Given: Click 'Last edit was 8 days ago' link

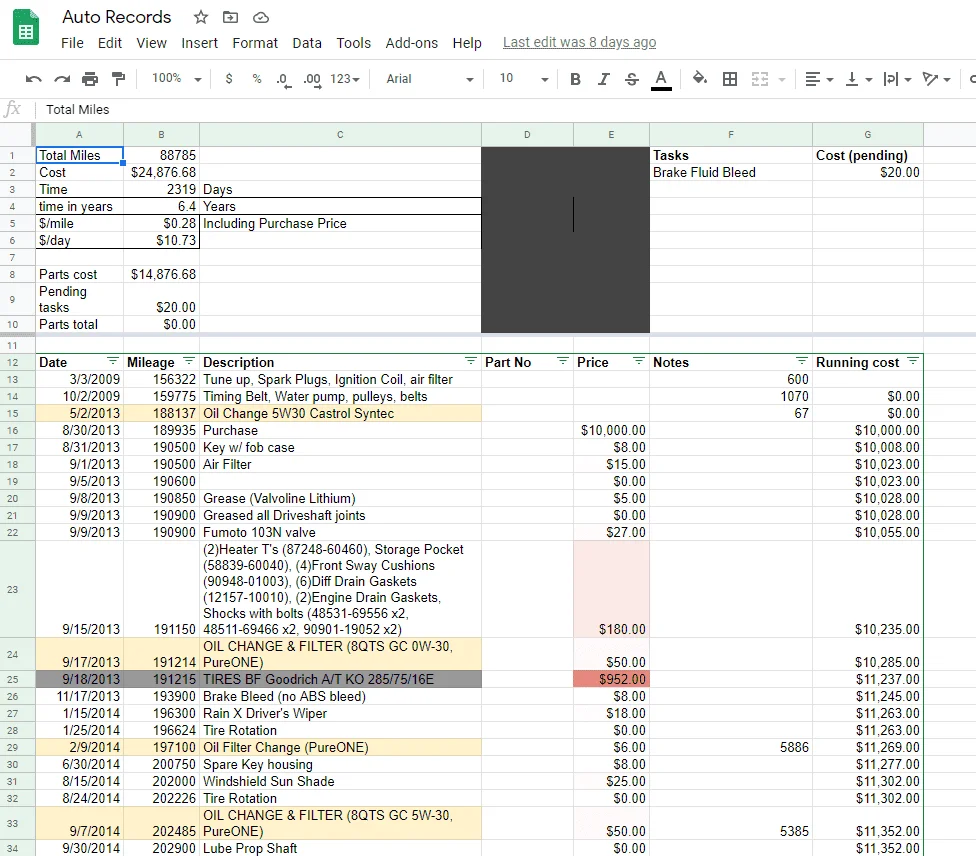Looking at the screenshot, I should [x=579, y=43].
